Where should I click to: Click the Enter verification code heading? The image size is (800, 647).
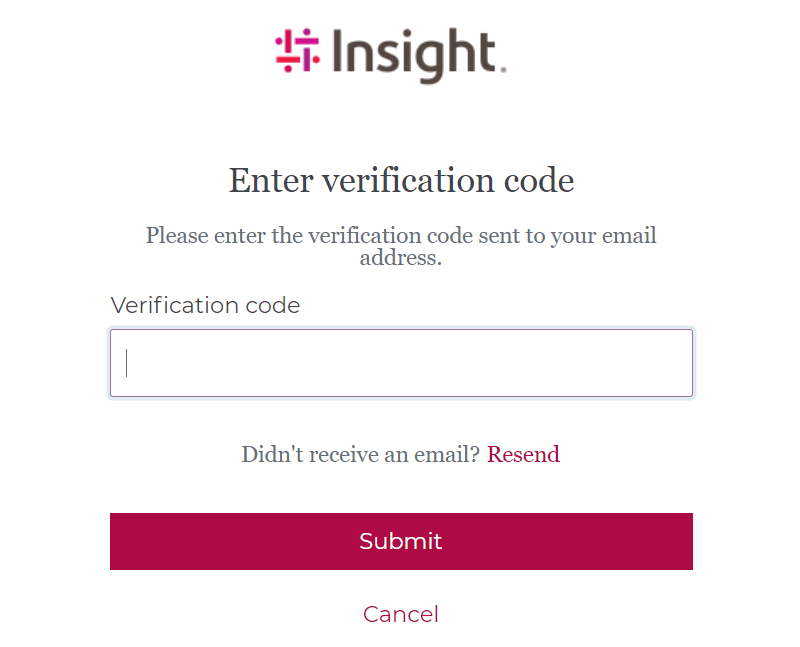[400, 180]
